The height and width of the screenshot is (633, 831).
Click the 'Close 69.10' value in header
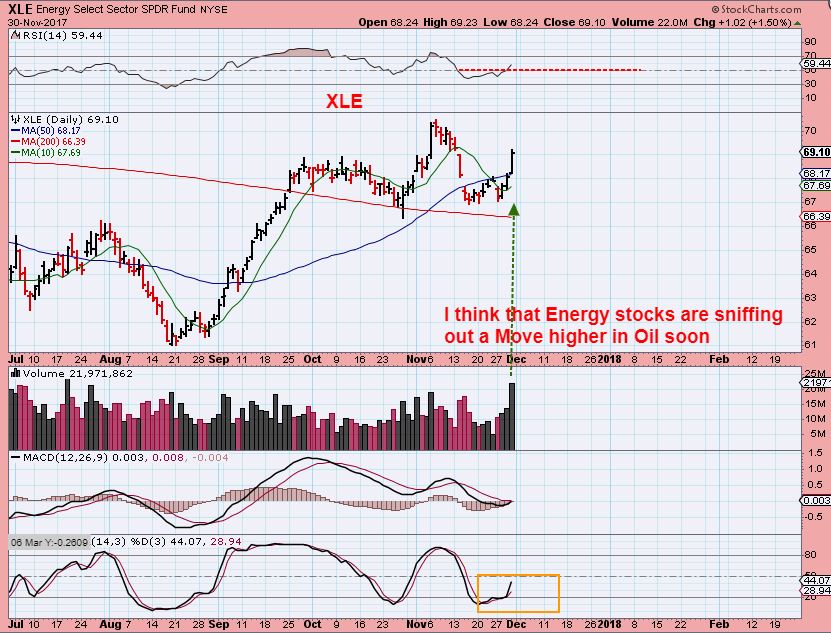click(574, 22)
